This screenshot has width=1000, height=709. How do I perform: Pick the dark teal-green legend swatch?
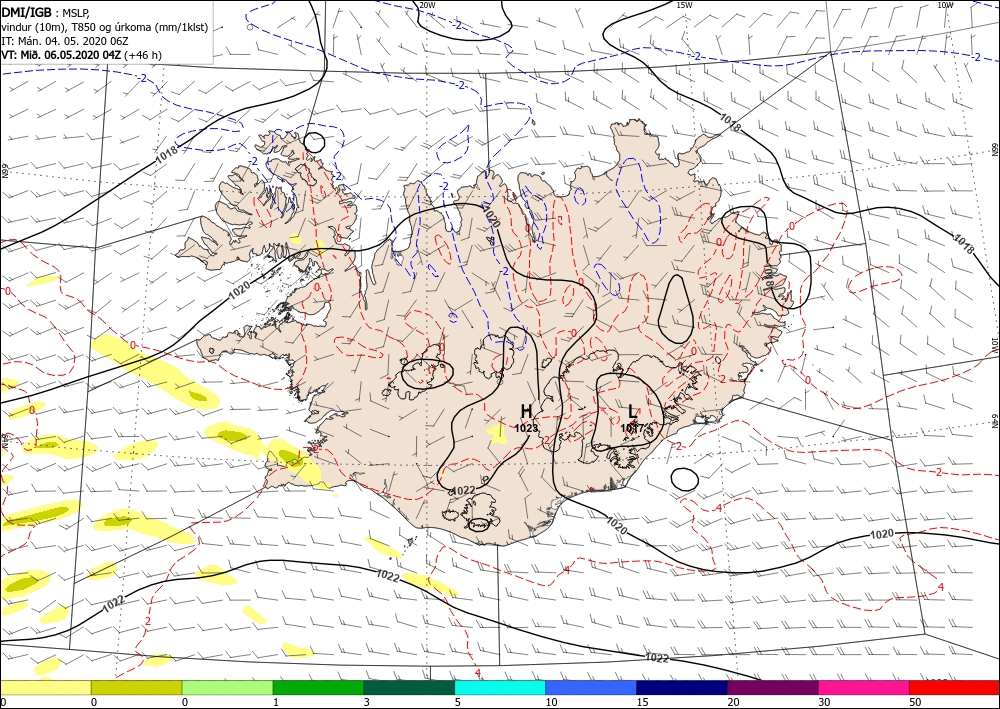pyautogui.click(x=409, y=687)
